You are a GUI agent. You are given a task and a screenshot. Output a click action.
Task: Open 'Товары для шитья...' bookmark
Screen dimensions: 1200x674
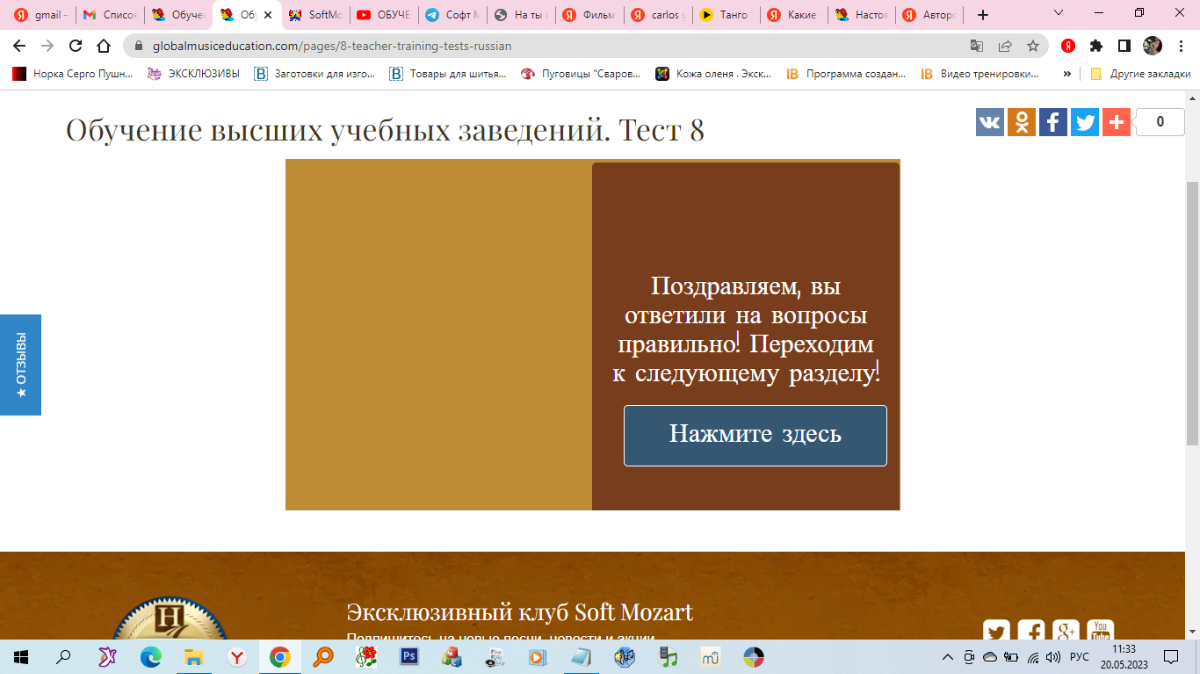(x=447, y=73)
